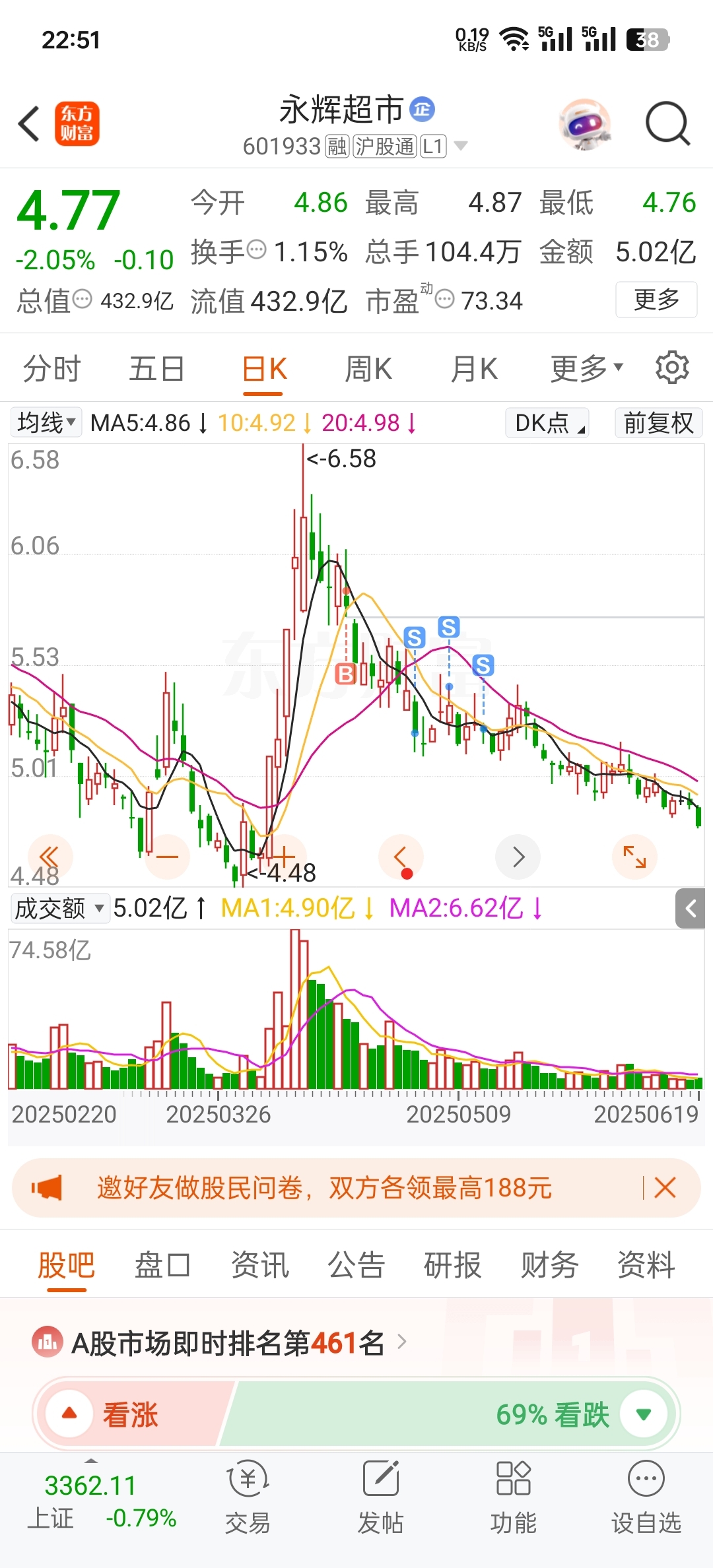Vote 看涨 bullish button
The height and width of the screenshot is (1568, 713).
point(132,1414)
